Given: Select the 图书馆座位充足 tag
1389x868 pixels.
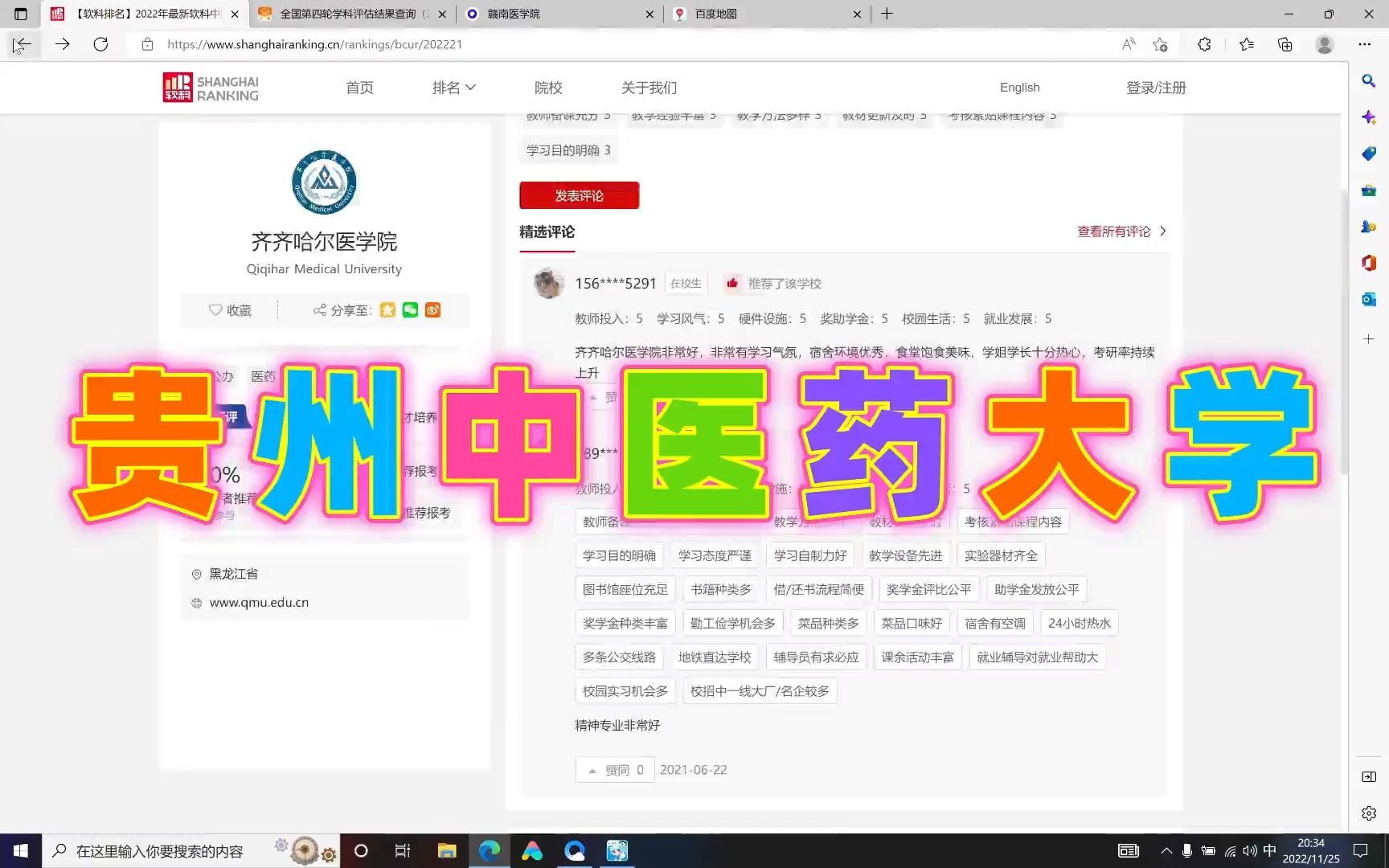Looking at the screenshot, I should click(625, 589).
